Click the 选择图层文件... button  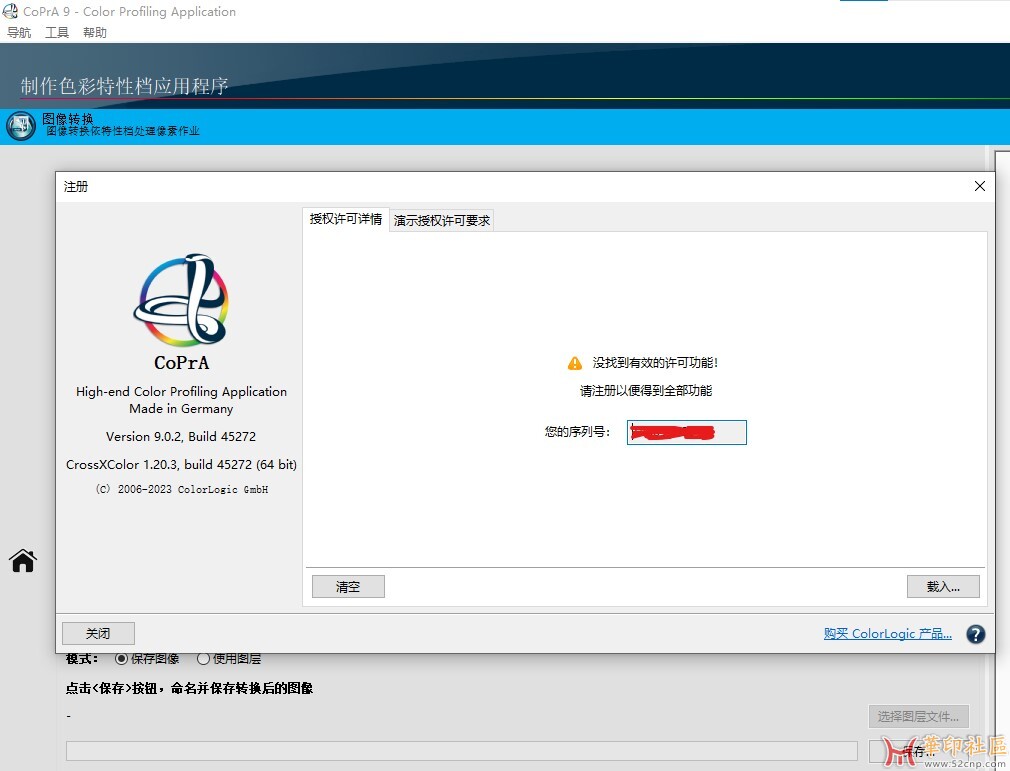[918, 716]
